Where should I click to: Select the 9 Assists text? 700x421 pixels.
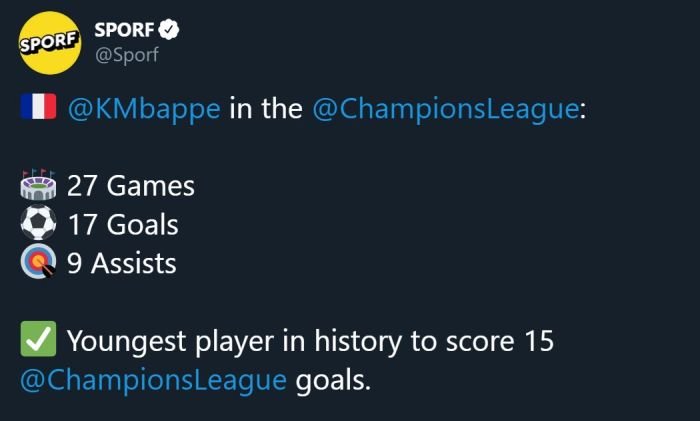click(122, 263)
